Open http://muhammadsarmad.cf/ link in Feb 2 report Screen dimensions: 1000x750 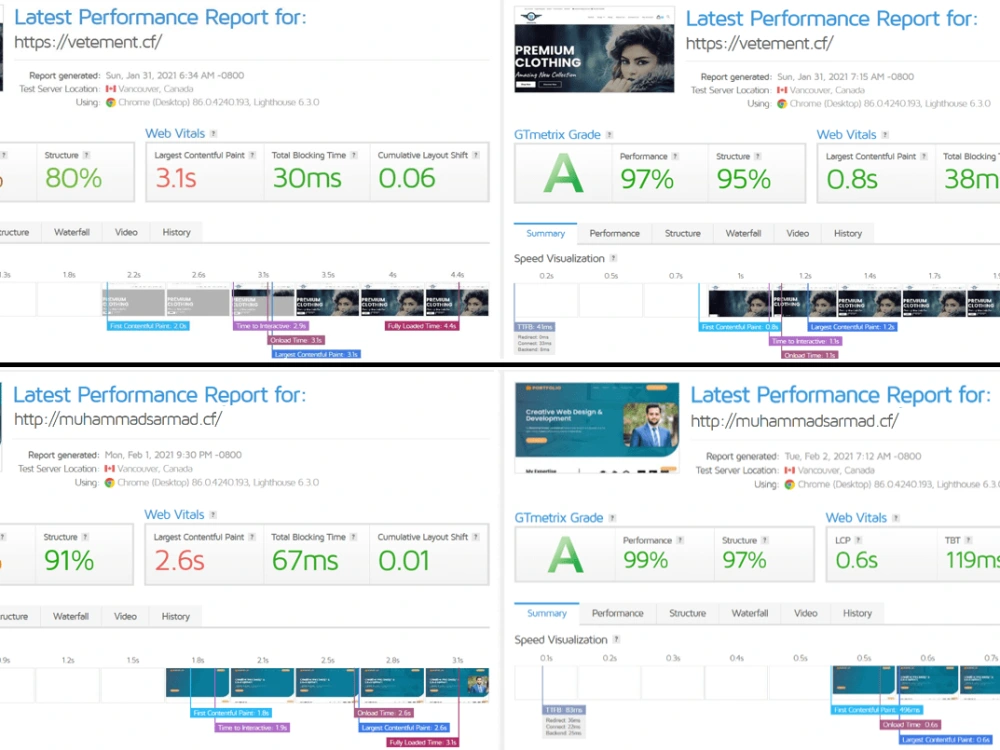pos(795,421)
